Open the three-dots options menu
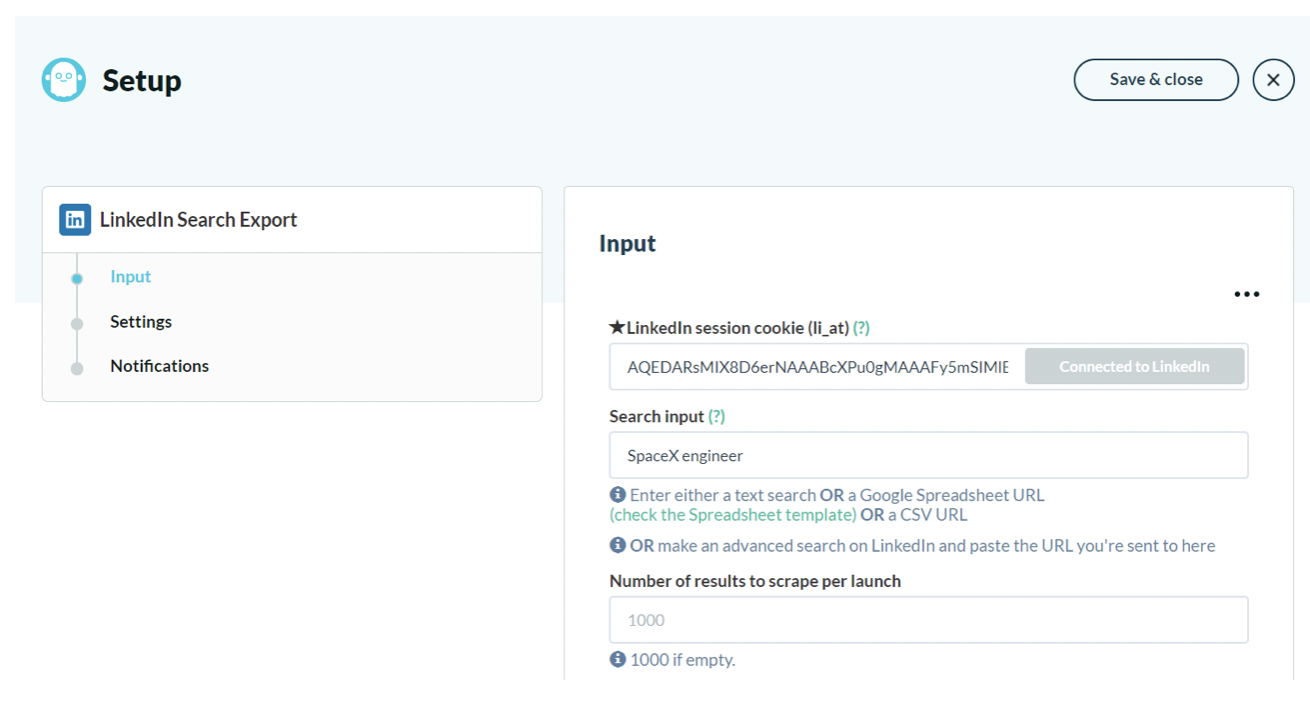Viewport: 1310px width, 725px height. [x=1246, y=294]
